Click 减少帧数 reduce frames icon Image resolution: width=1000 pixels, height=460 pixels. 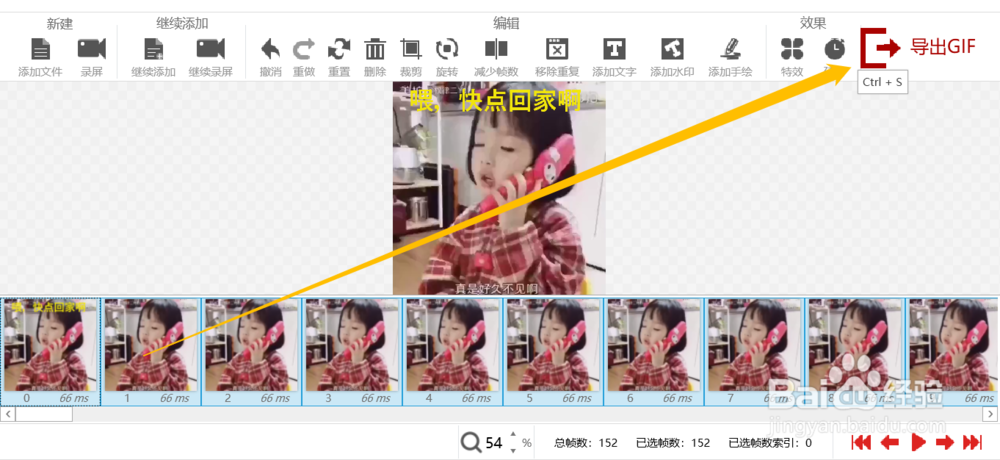click(x=496, y=49)
